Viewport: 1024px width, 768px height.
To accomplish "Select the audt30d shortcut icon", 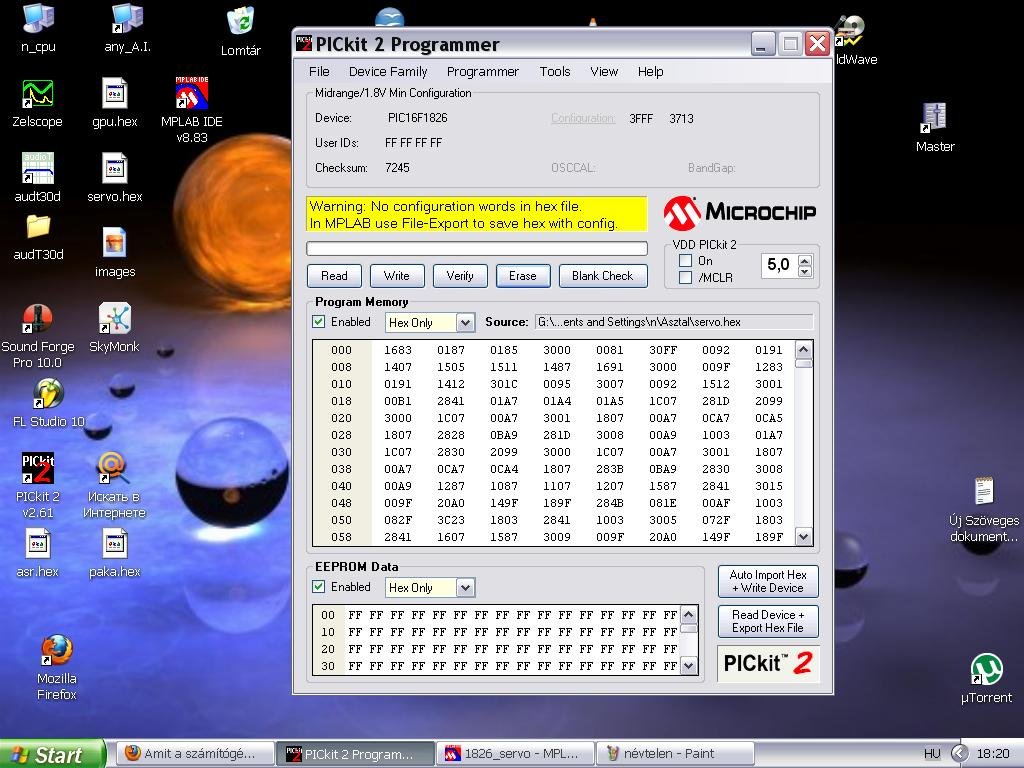I will (37, 178).
